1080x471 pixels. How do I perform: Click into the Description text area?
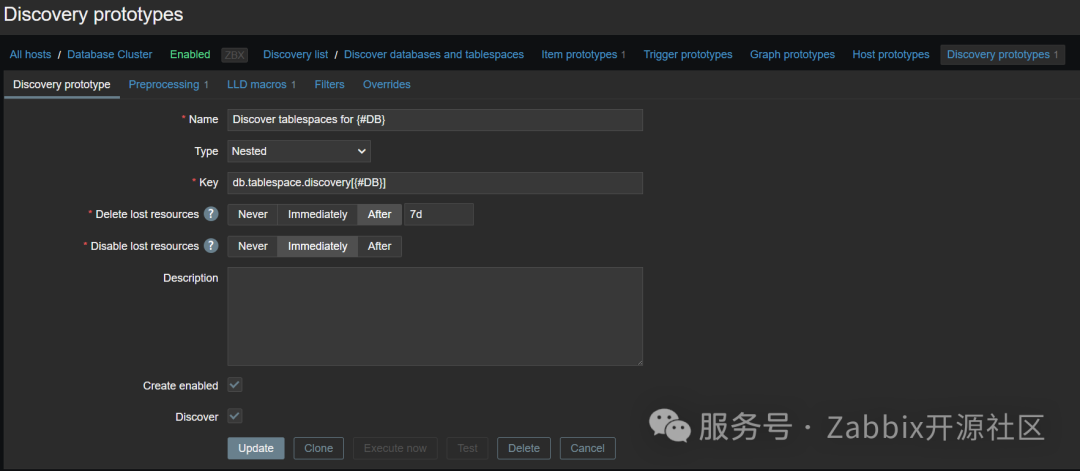tap(434, 316)
